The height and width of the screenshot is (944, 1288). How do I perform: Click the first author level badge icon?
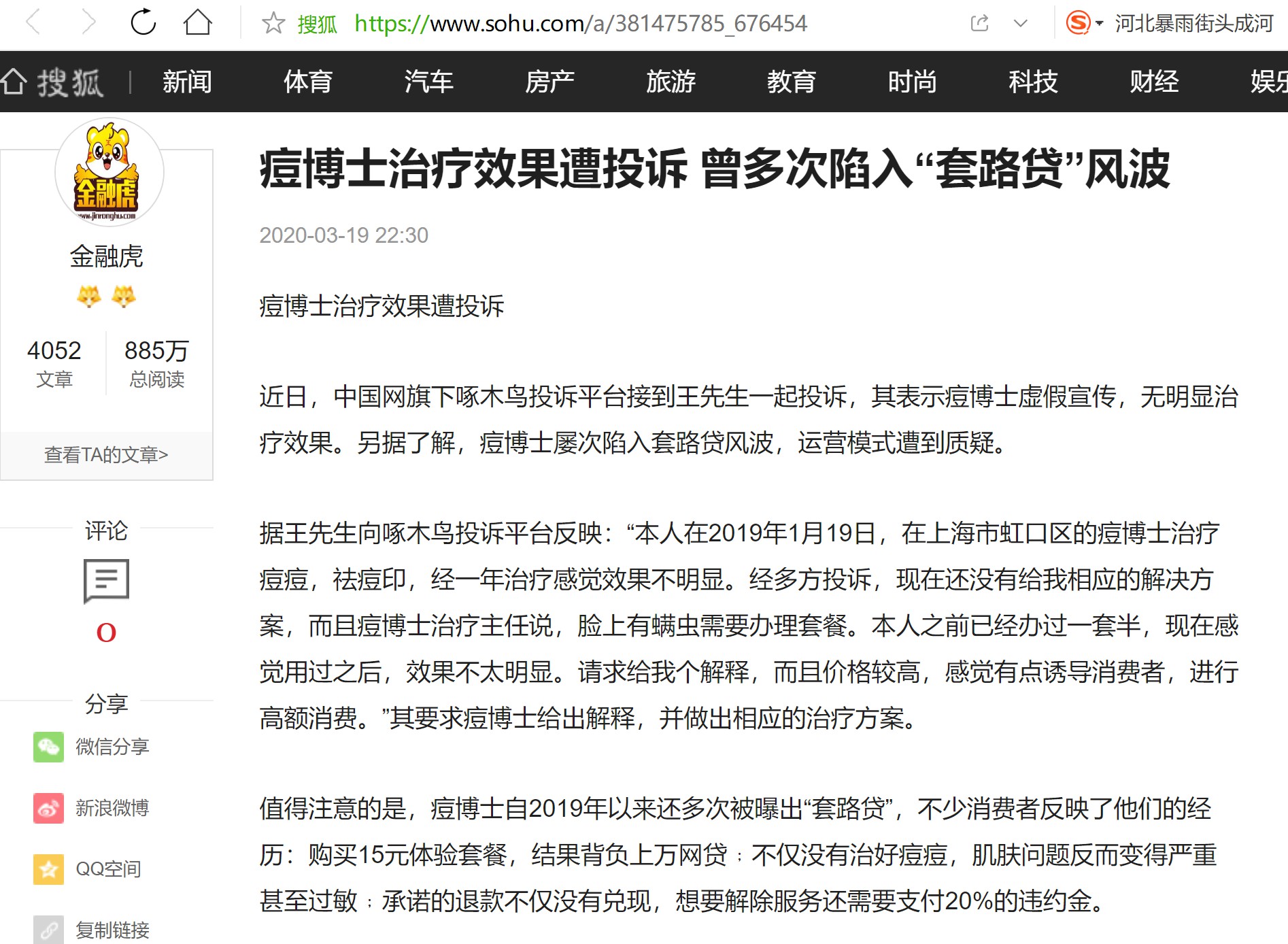[88, 297]
